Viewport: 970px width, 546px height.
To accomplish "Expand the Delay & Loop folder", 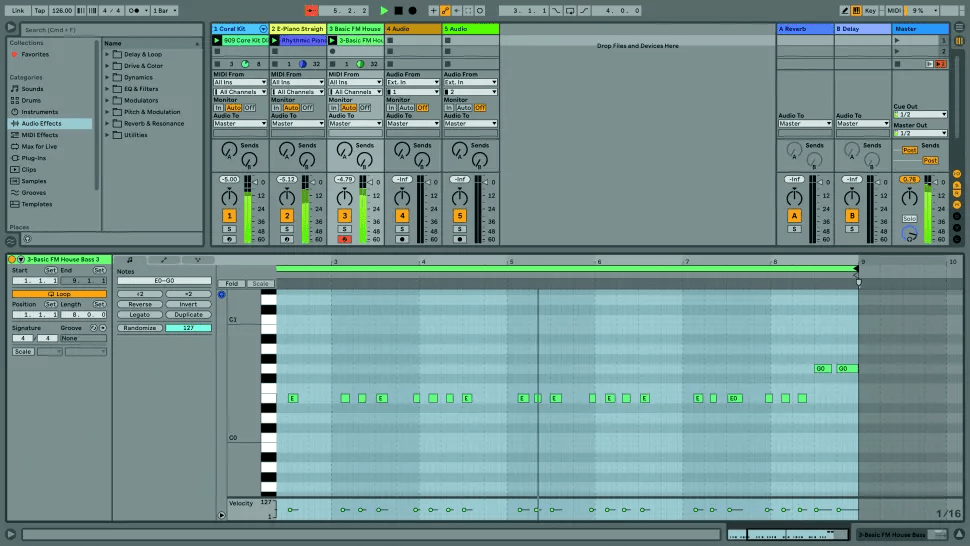I will tap(108, 55).
